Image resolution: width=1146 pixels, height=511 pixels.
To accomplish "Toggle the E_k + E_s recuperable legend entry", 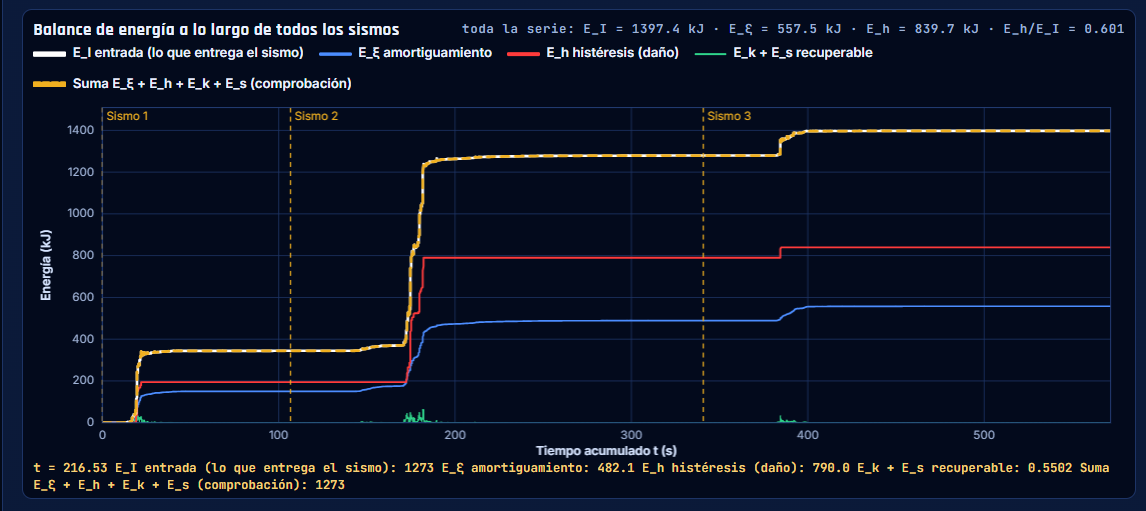I will point(784,53).
